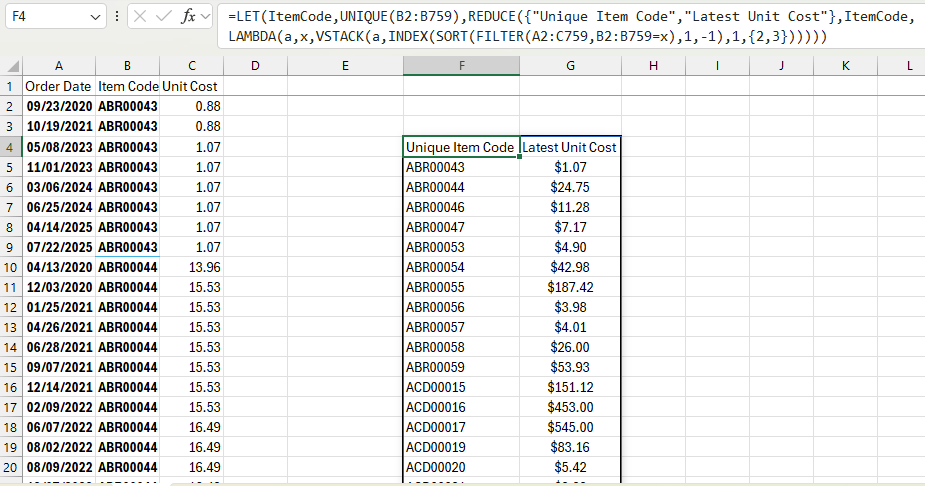
Task: Click the Order Date header cell
Action: (58, 86)
